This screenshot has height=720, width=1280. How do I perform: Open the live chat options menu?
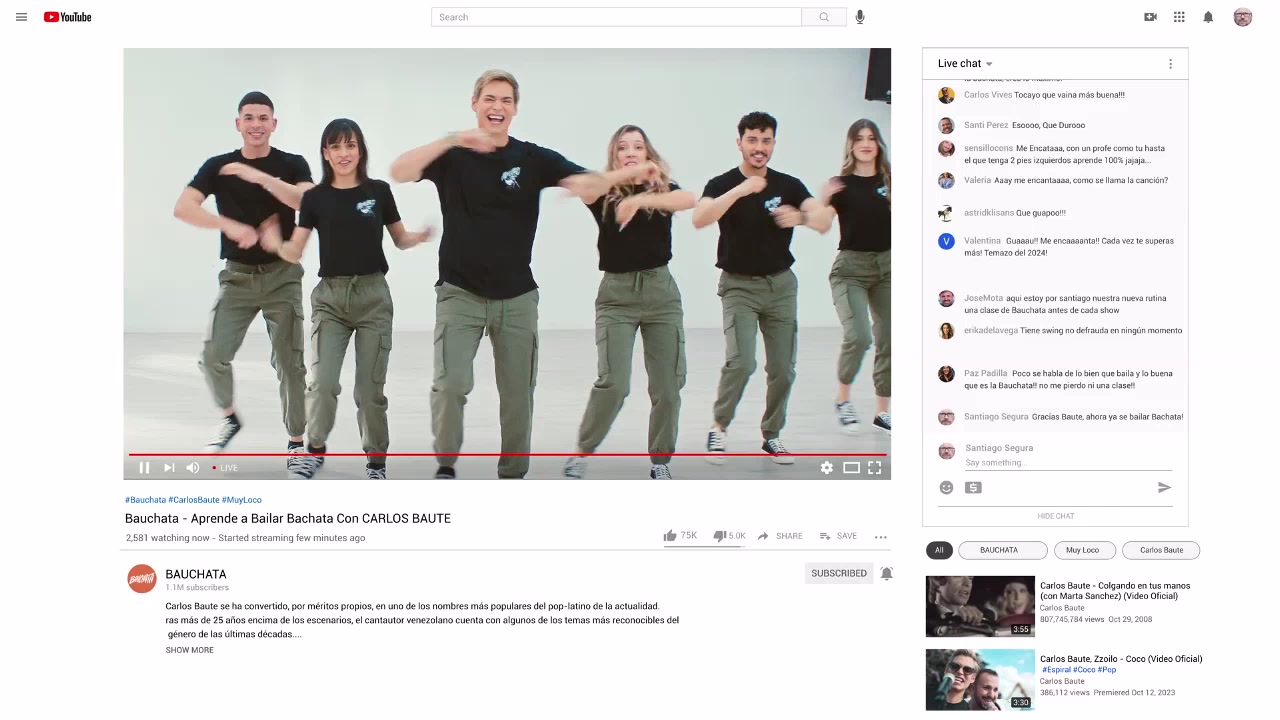(1170, 64)
